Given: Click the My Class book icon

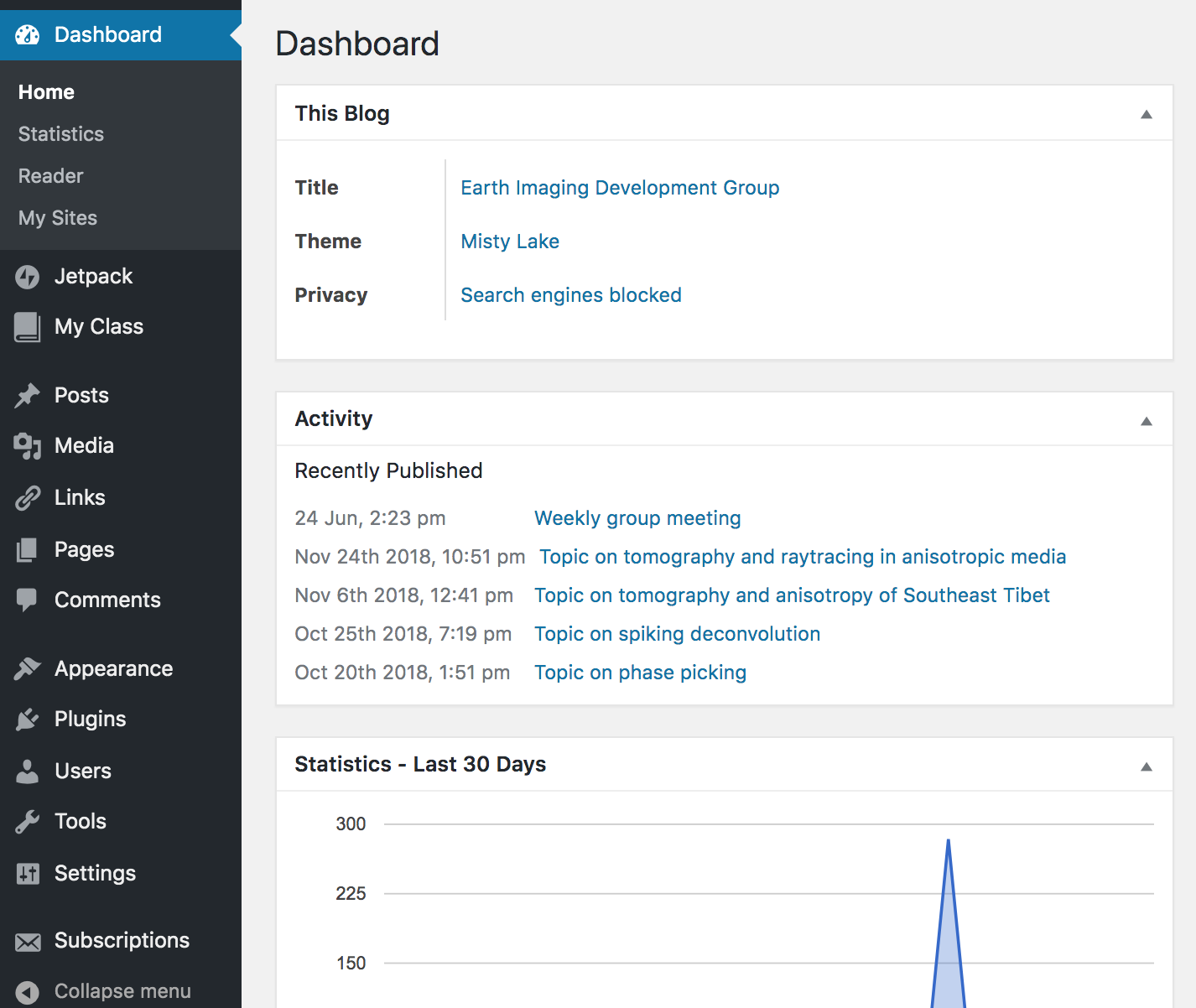Looking at the screenshot, I should pos(28,327).
